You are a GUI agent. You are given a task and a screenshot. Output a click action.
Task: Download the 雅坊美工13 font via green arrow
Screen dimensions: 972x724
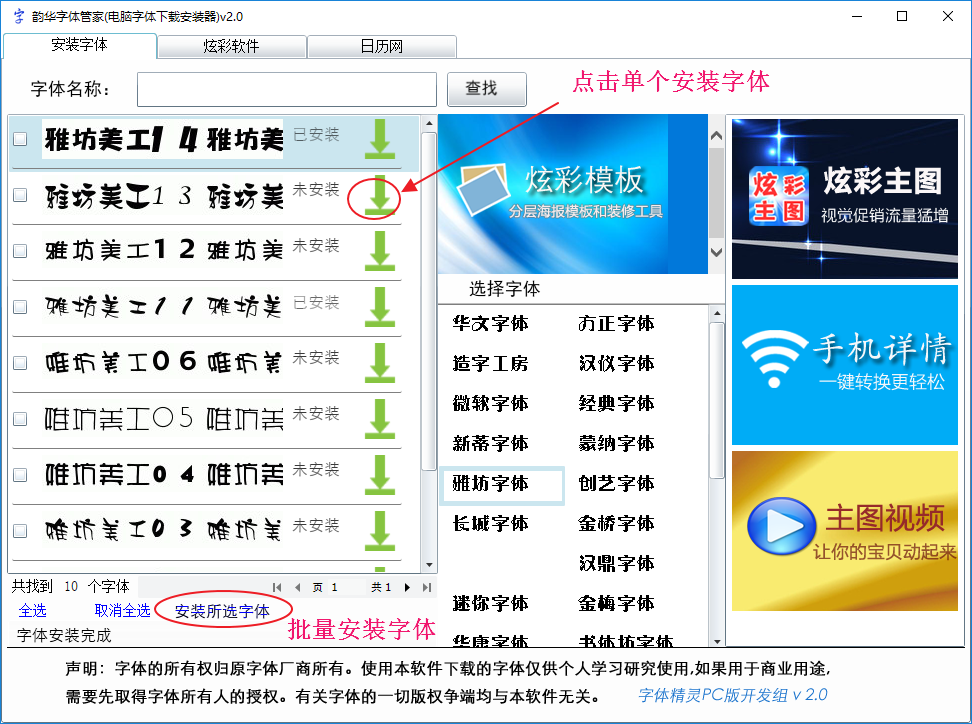(x=380, y=195)
